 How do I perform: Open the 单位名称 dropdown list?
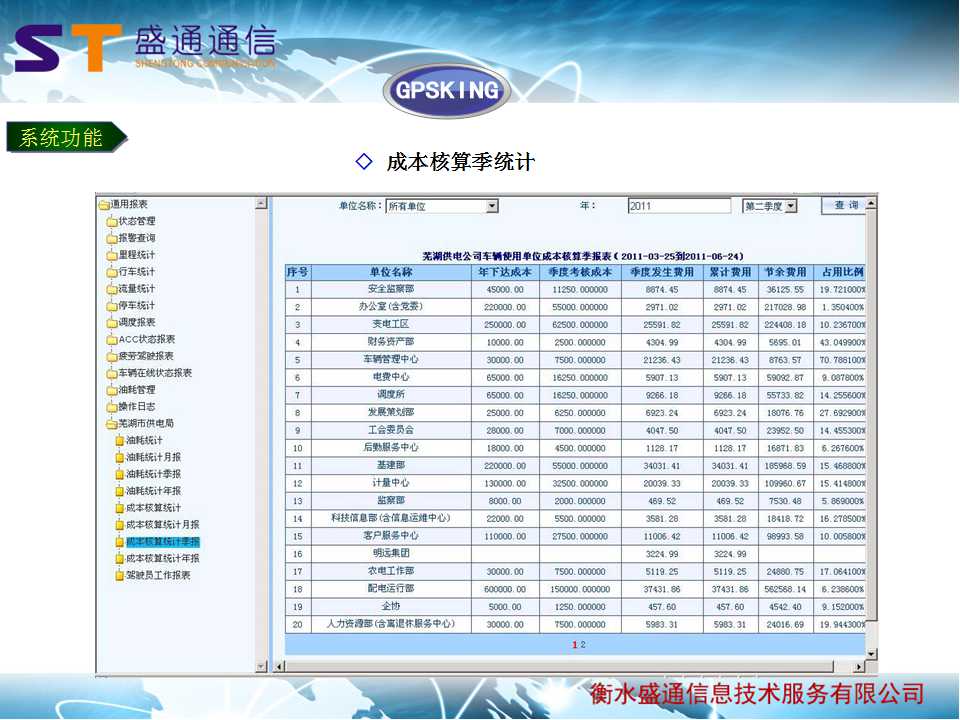click(491, 206)
